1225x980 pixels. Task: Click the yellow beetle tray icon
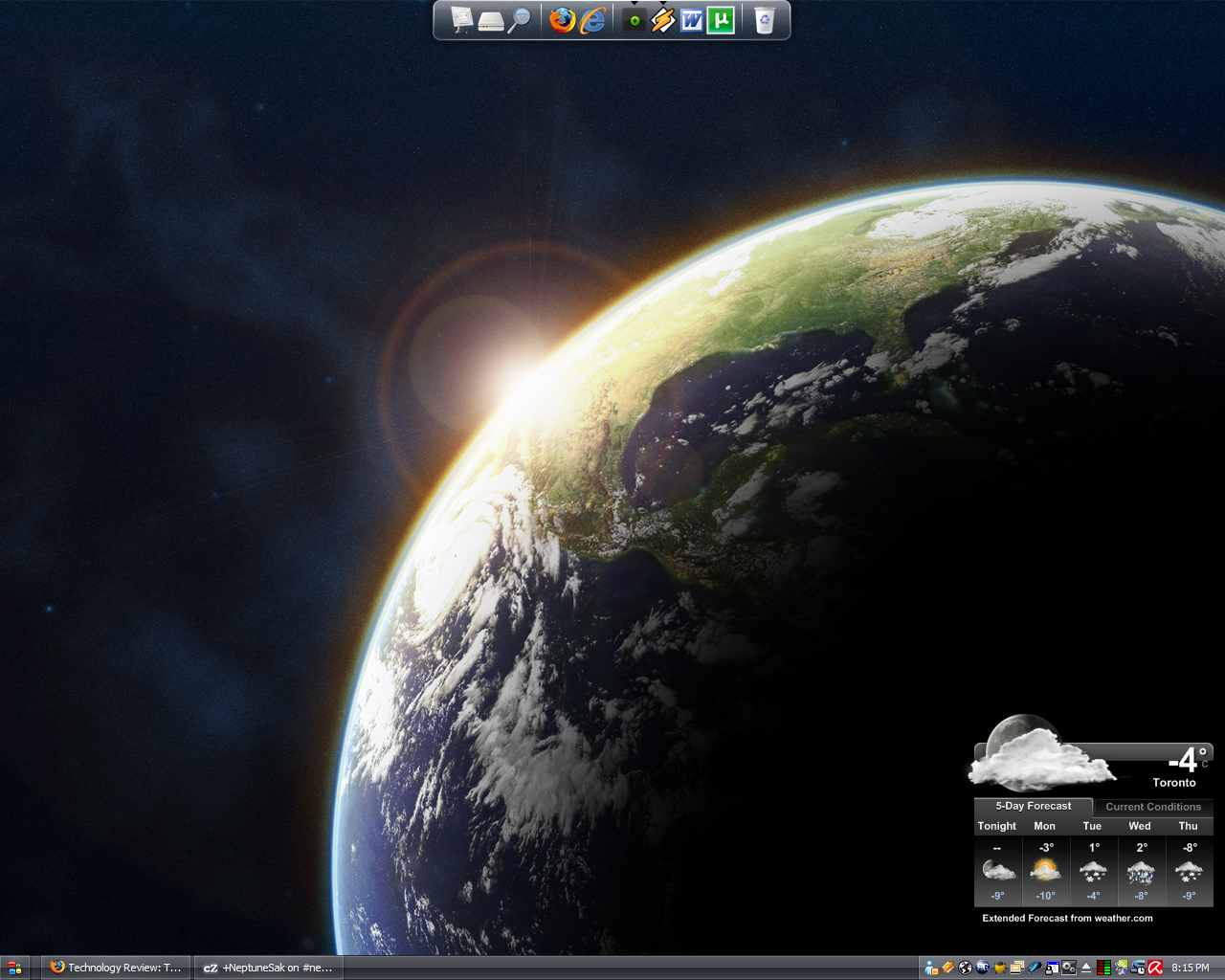click(1000, 968)
